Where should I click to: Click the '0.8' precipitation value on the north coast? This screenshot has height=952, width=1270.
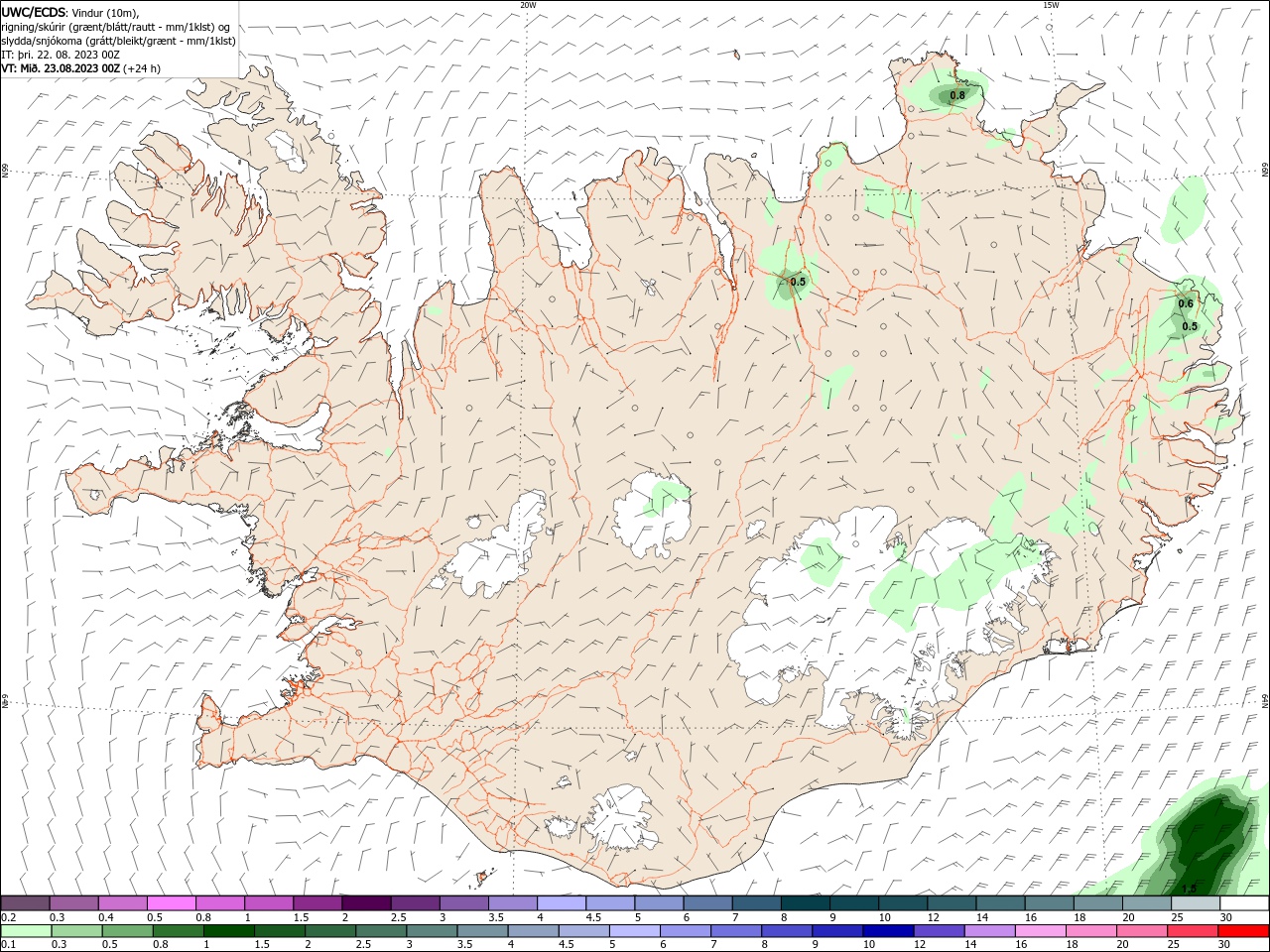[x=957, y=96]
